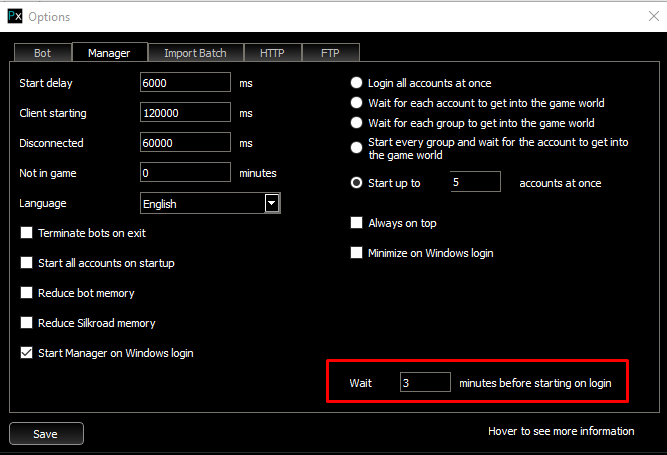Uncheck Start Manager on Windows login
This screenshot has width=667, height=455.
tap(26, 353)
